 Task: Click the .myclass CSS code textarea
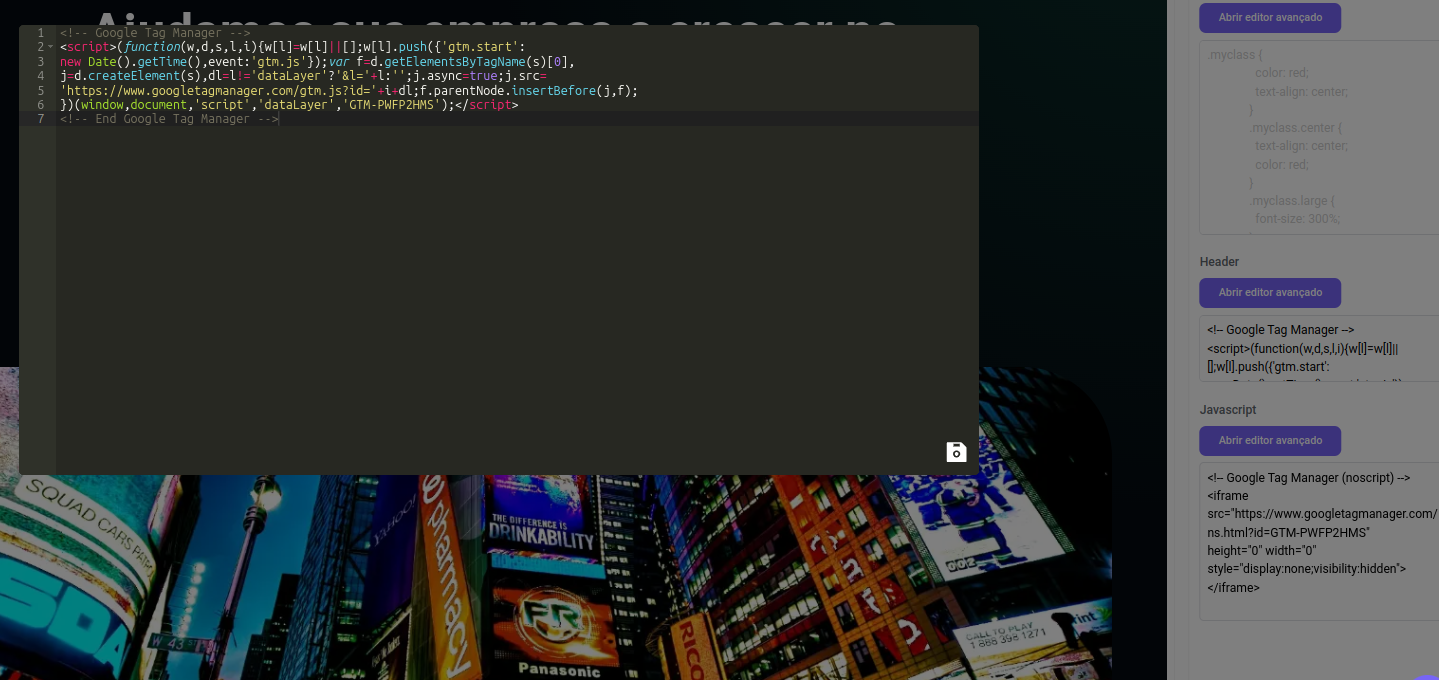(1318, 137)
